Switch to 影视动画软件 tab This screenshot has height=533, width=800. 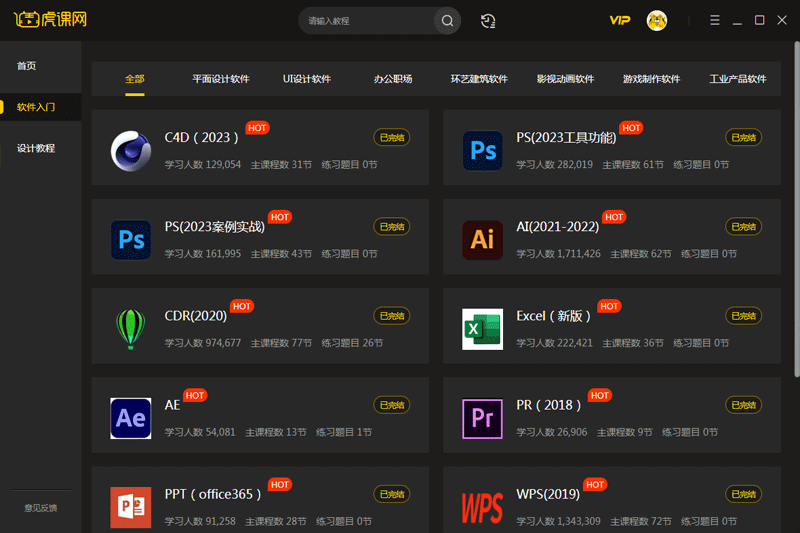click(x=565, y=79)
